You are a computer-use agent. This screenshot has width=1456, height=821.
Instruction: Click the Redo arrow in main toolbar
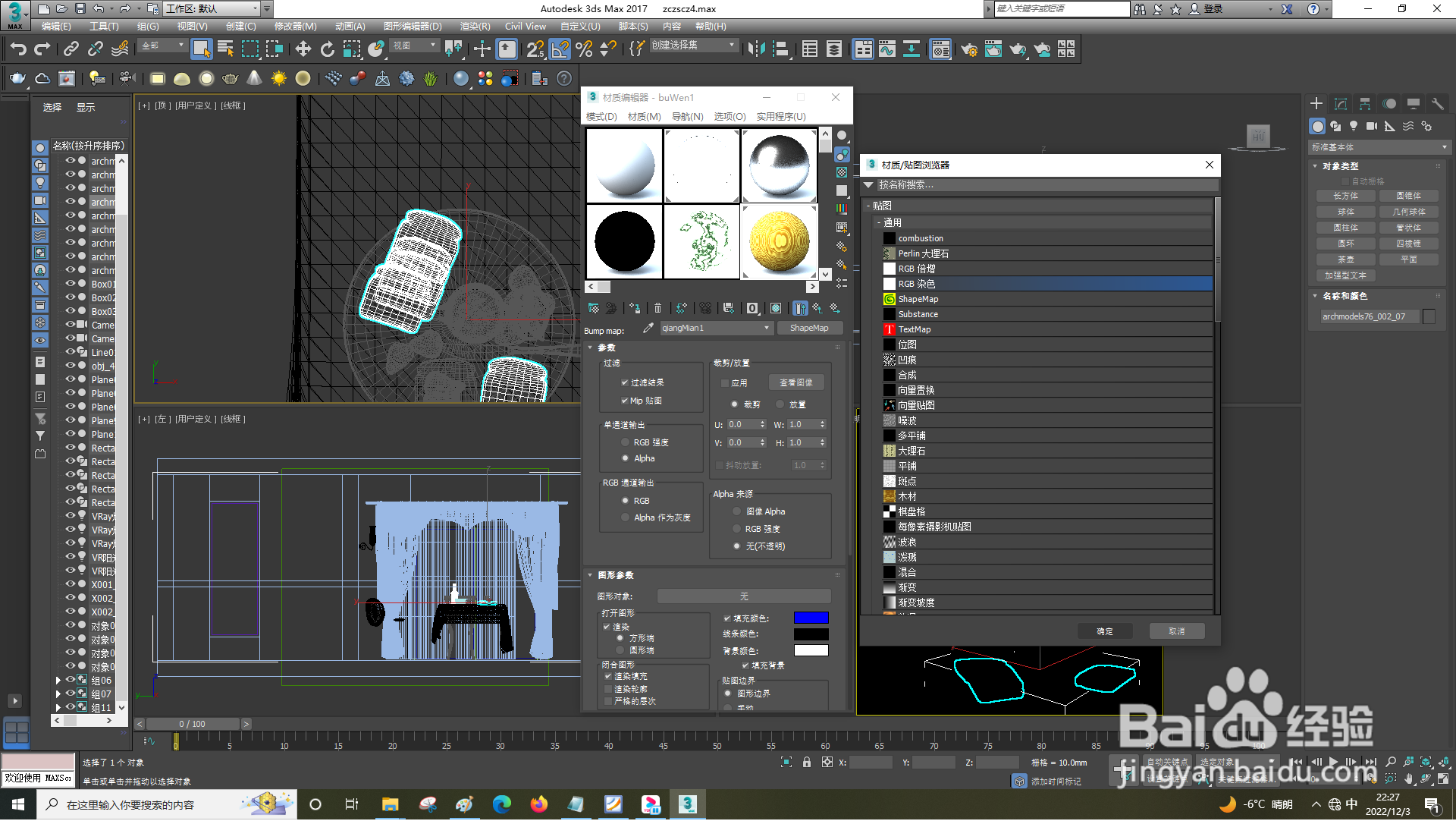click(42, 50)
